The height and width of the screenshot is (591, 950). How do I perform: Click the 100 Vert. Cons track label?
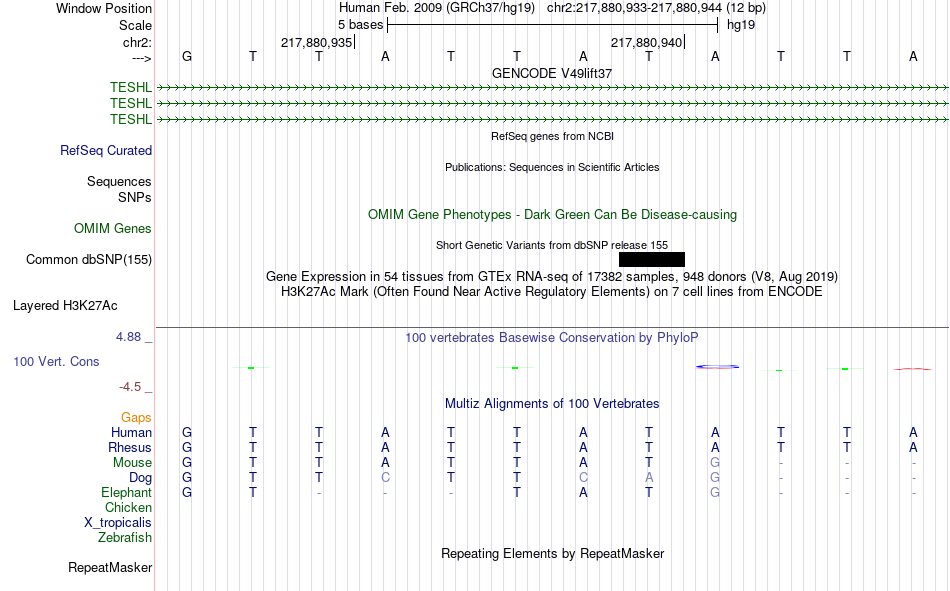[56, 361]
